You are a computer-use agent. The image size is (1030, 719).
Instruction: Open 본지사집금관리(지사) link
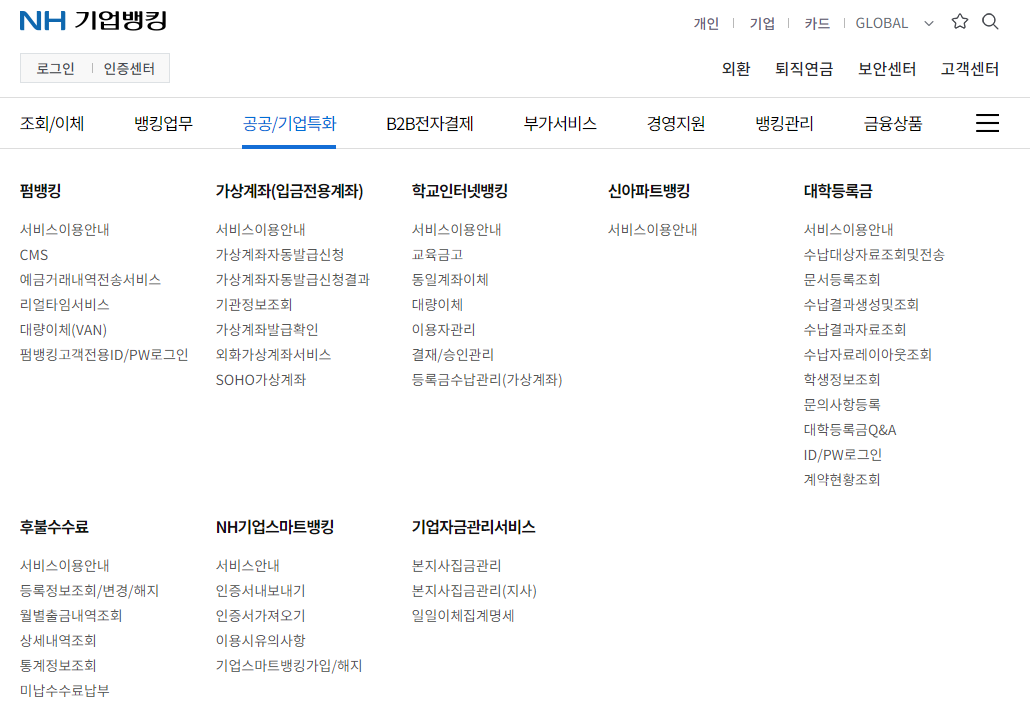coord(474,591)
